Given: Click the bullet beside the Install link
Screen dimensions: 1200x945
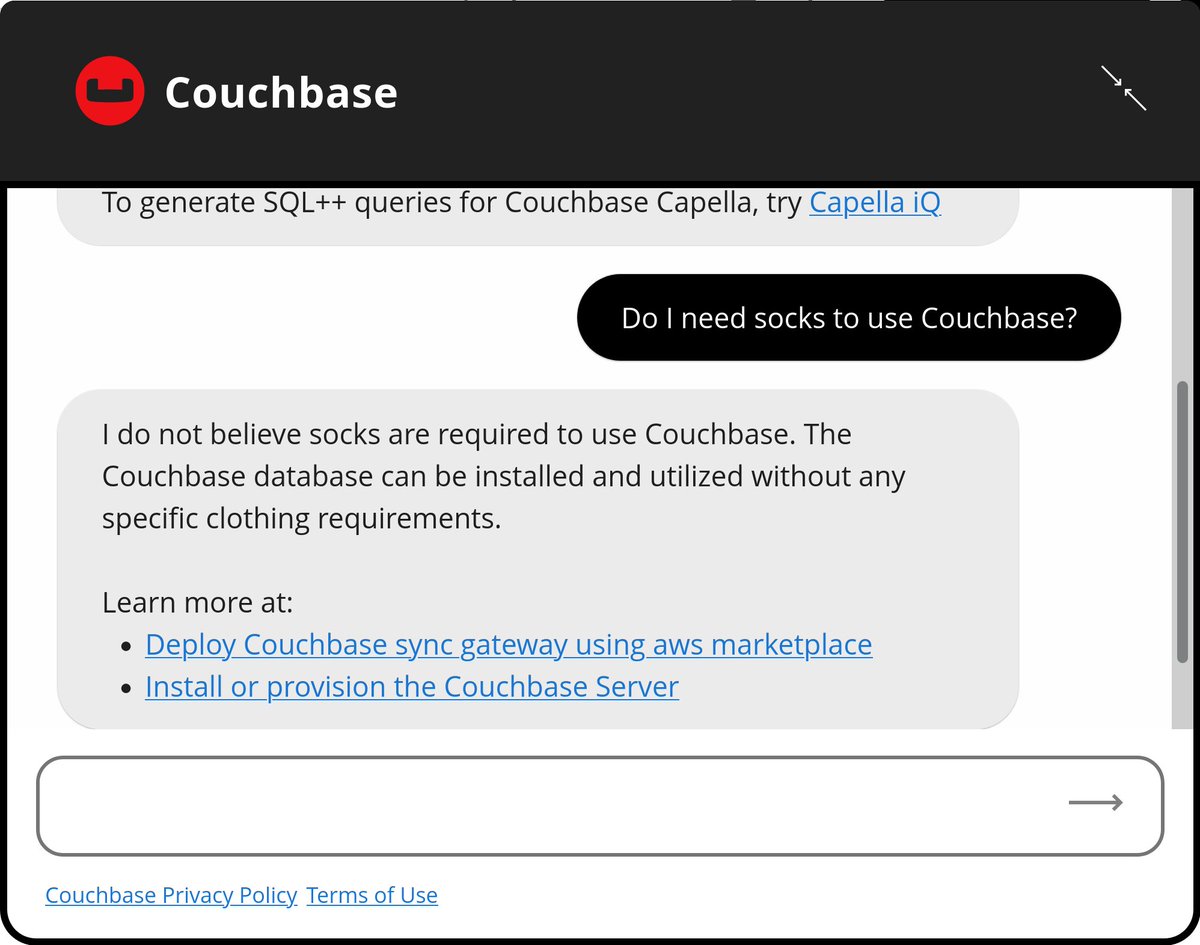Looking at the screenshot, I should [125, 690].
